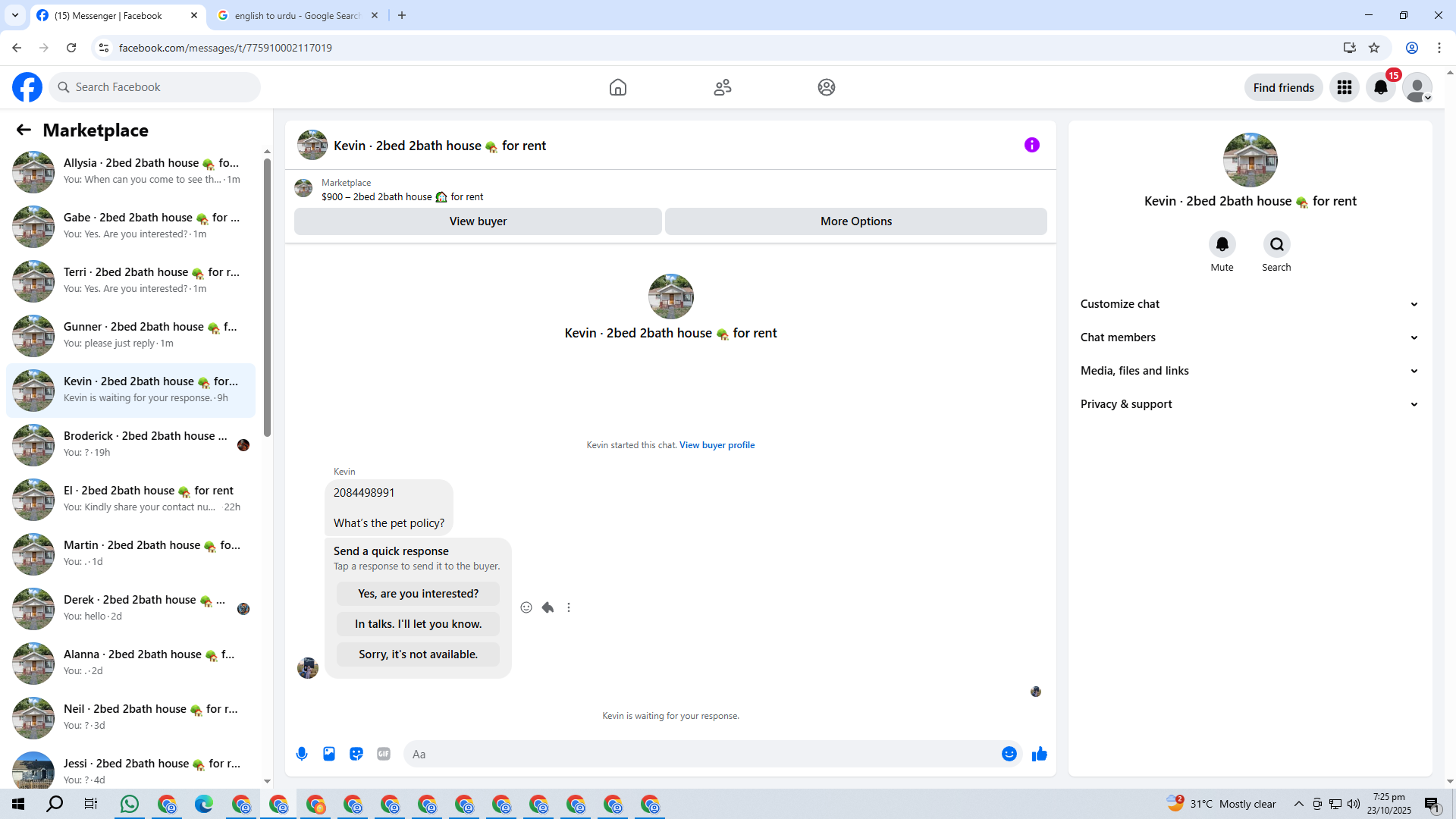Screen dimensions: 1456x819
Task: Mute Kevin's conversation notifications
Action: coord(1222,245)
